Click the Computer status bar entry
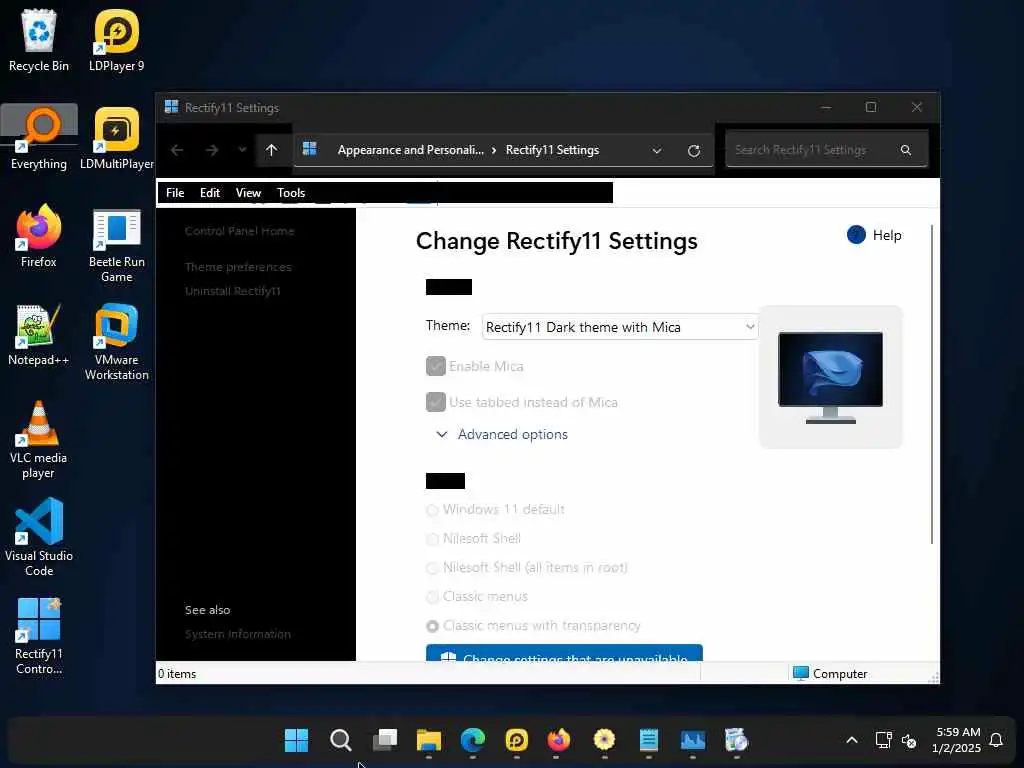This screenshot has width=1024, height=768. coord(829,673)
